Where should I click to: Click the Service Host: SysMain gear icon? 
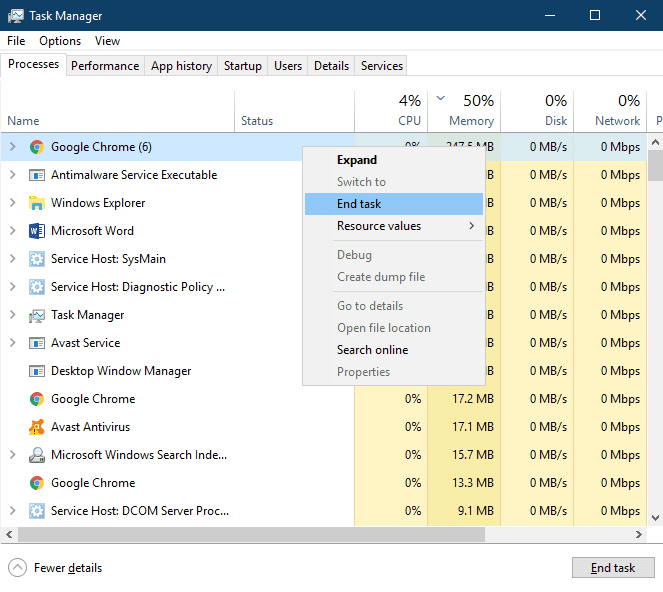37,259
